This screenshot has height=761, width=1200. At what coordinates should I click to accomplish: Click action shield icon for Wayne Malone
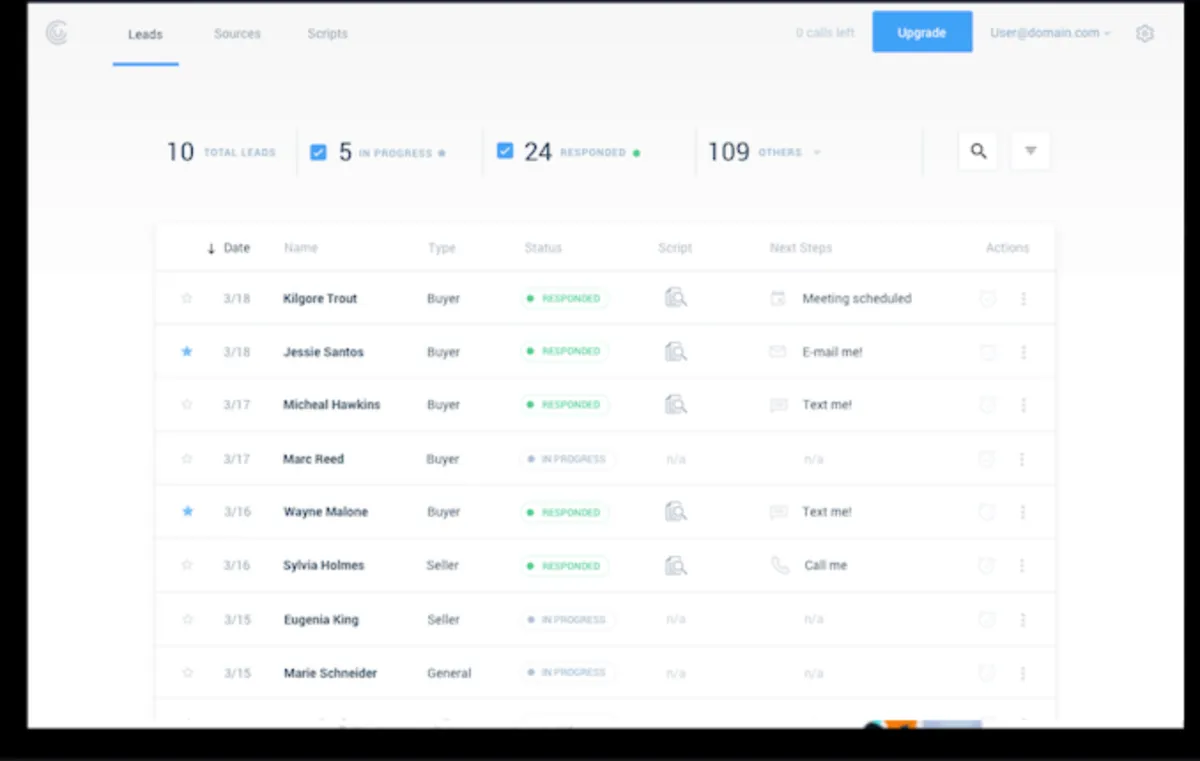pyautogui.click(x=987, y=512)
